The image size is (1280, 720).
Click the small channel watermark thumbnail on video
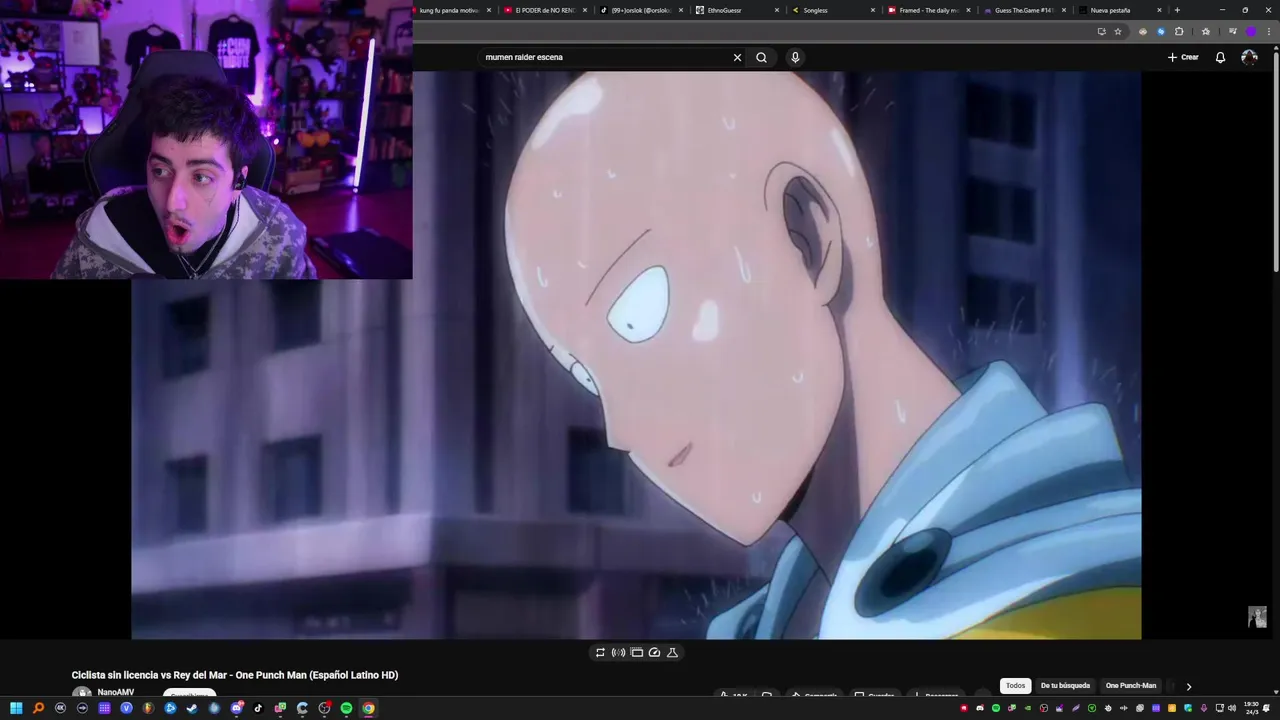pyautogui.click(x=1257, y=617)
